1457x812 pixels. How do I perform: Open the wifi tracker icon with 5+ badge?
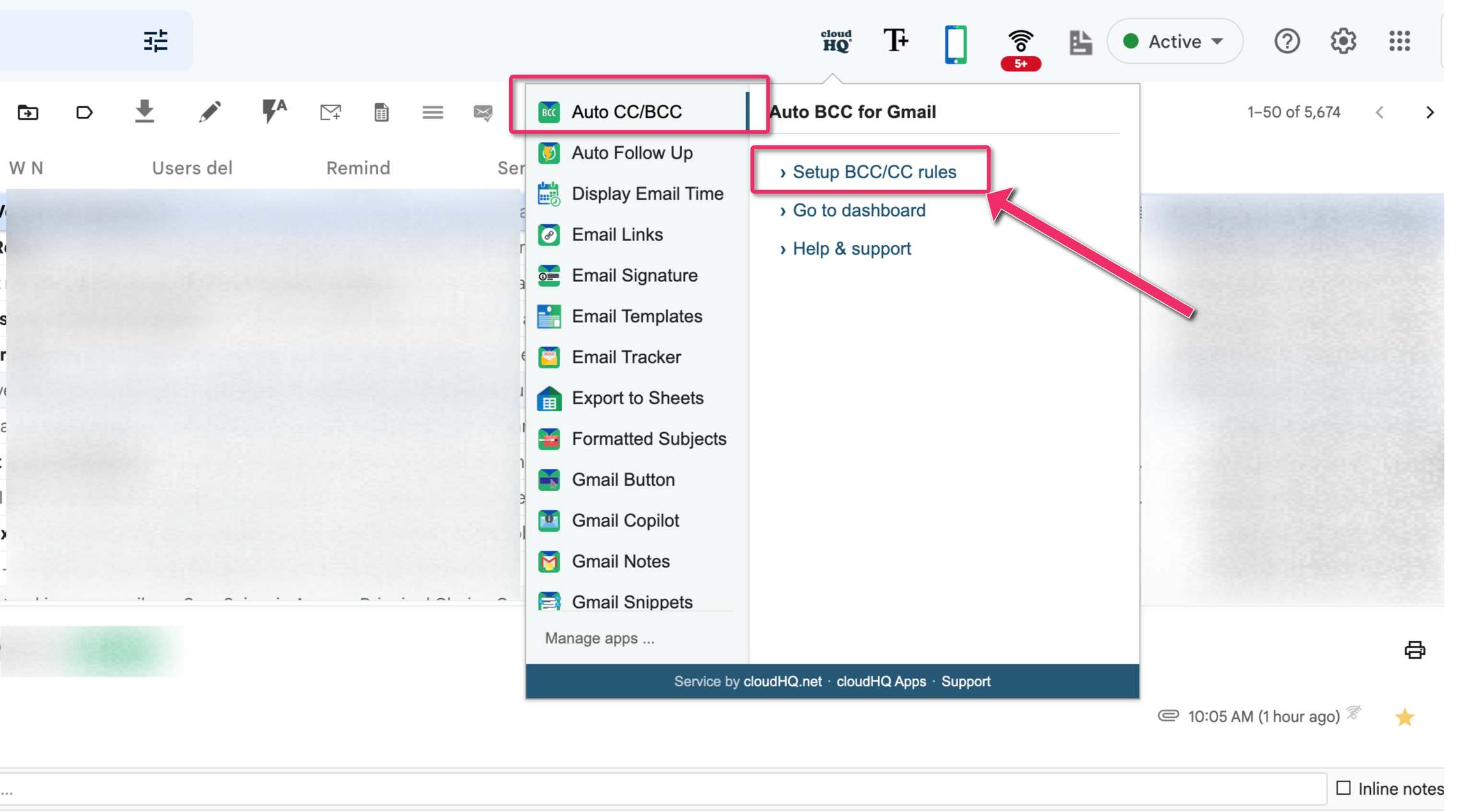click(1020, 49)
